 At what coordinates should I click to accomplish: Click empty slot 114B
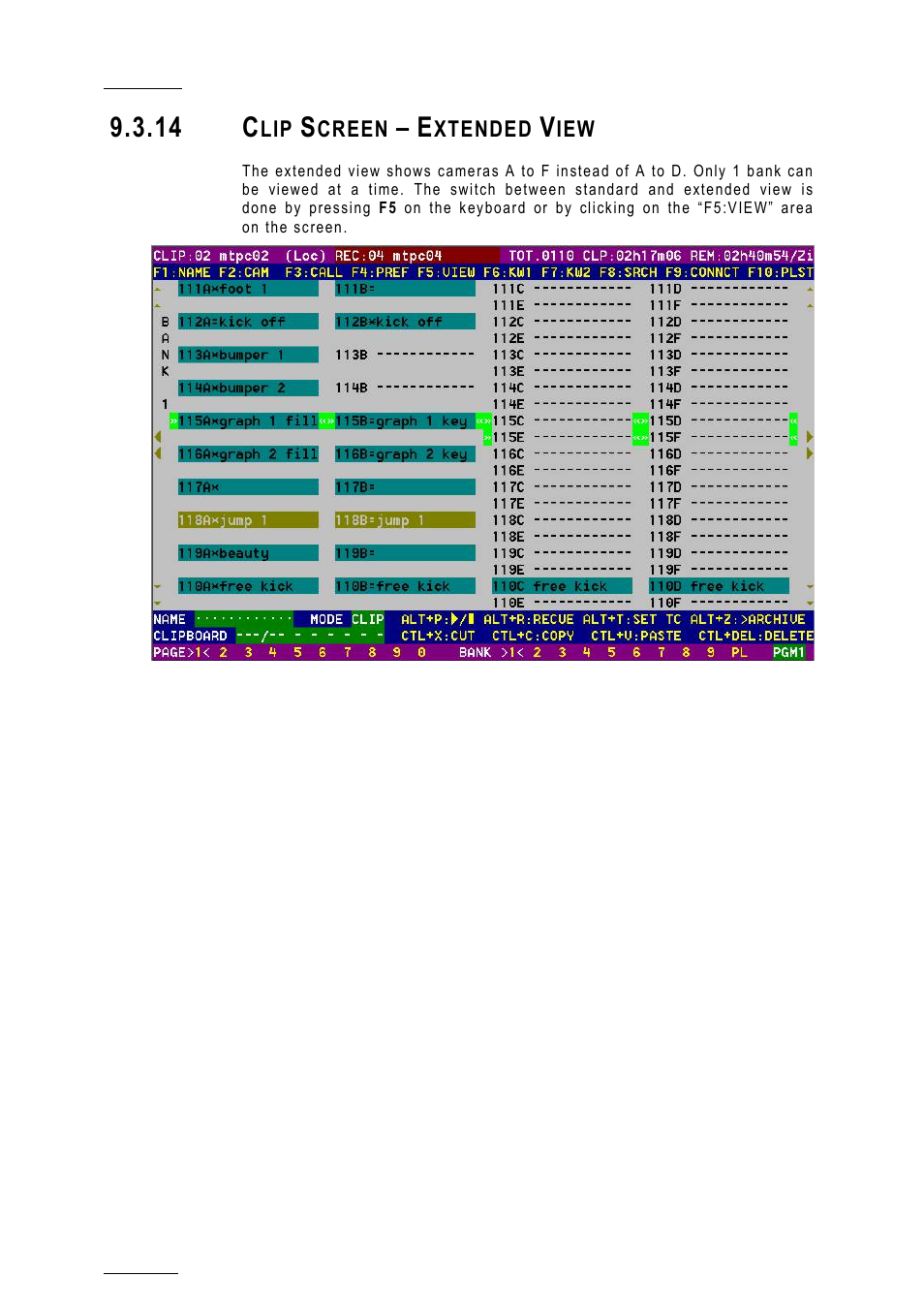(x=405, y=388)
